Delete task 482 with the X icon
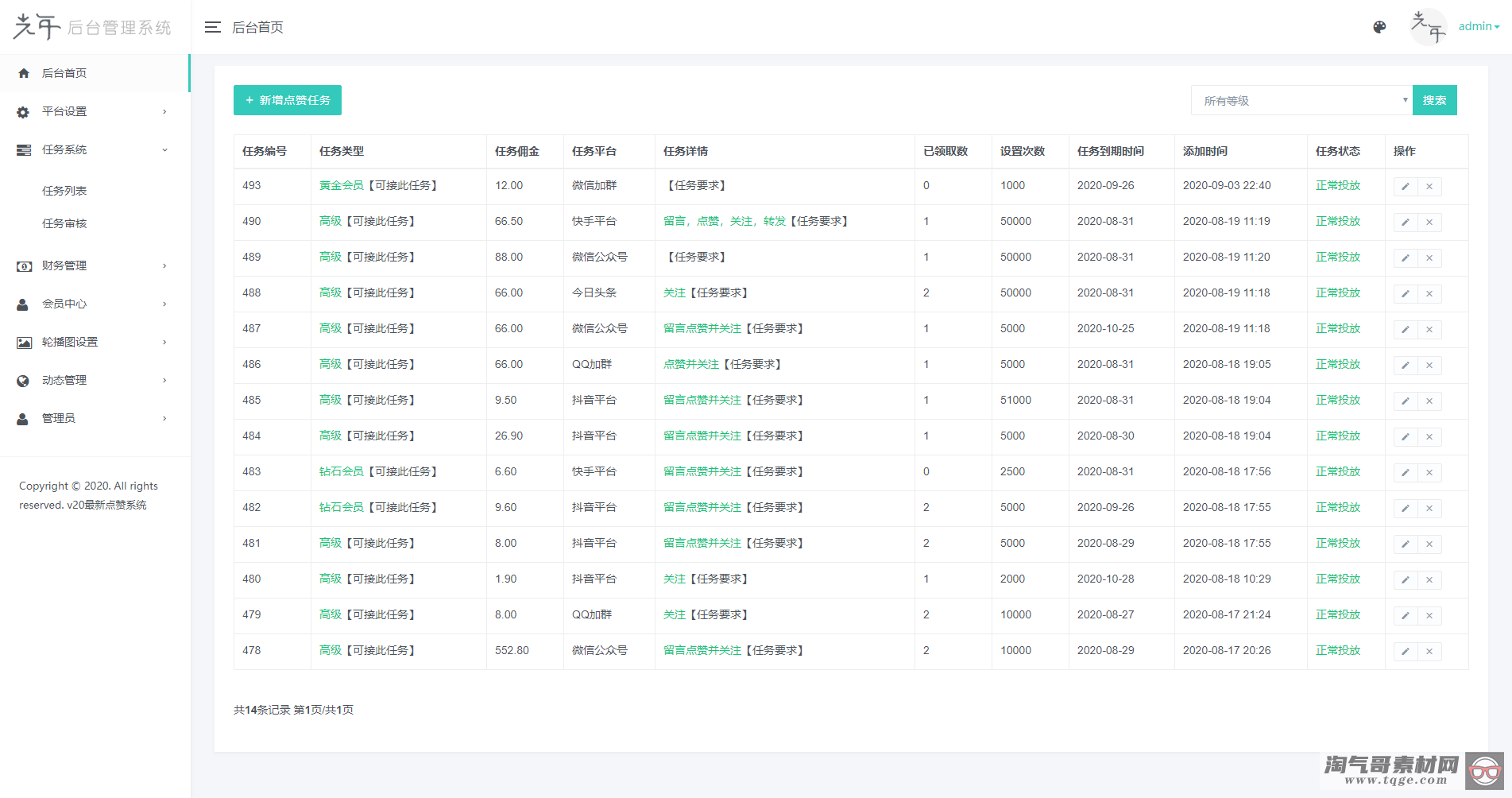Viewport: 1512px width, 798px height. click(x=1429, y=509)
